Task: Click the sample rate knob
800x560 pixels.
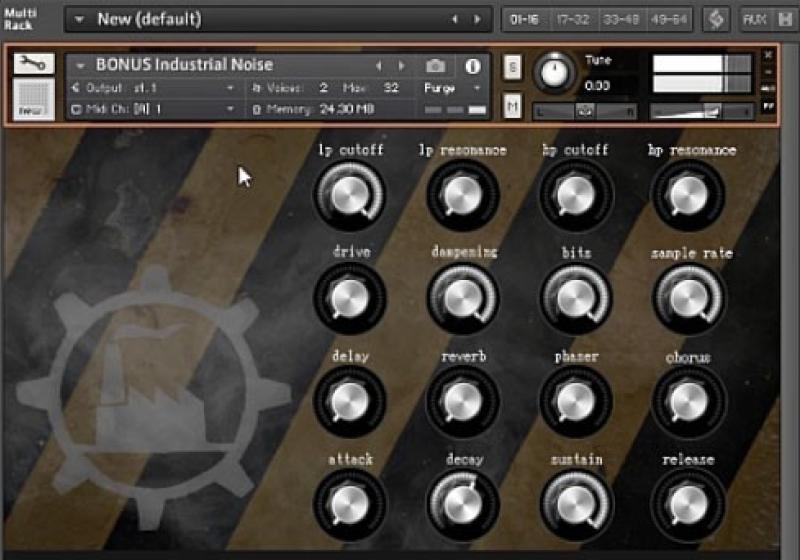Action: [688, 298]
